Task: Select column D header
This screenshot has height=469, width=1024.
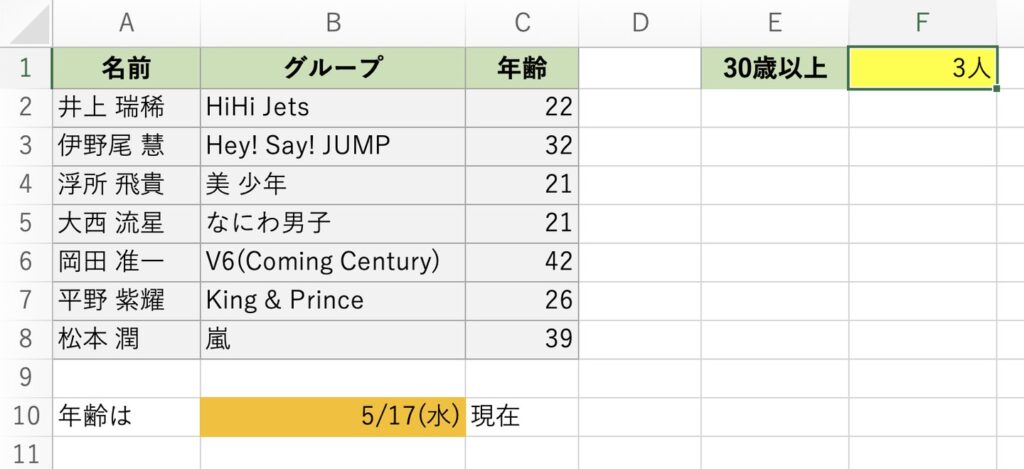Action: coord(640,23)
